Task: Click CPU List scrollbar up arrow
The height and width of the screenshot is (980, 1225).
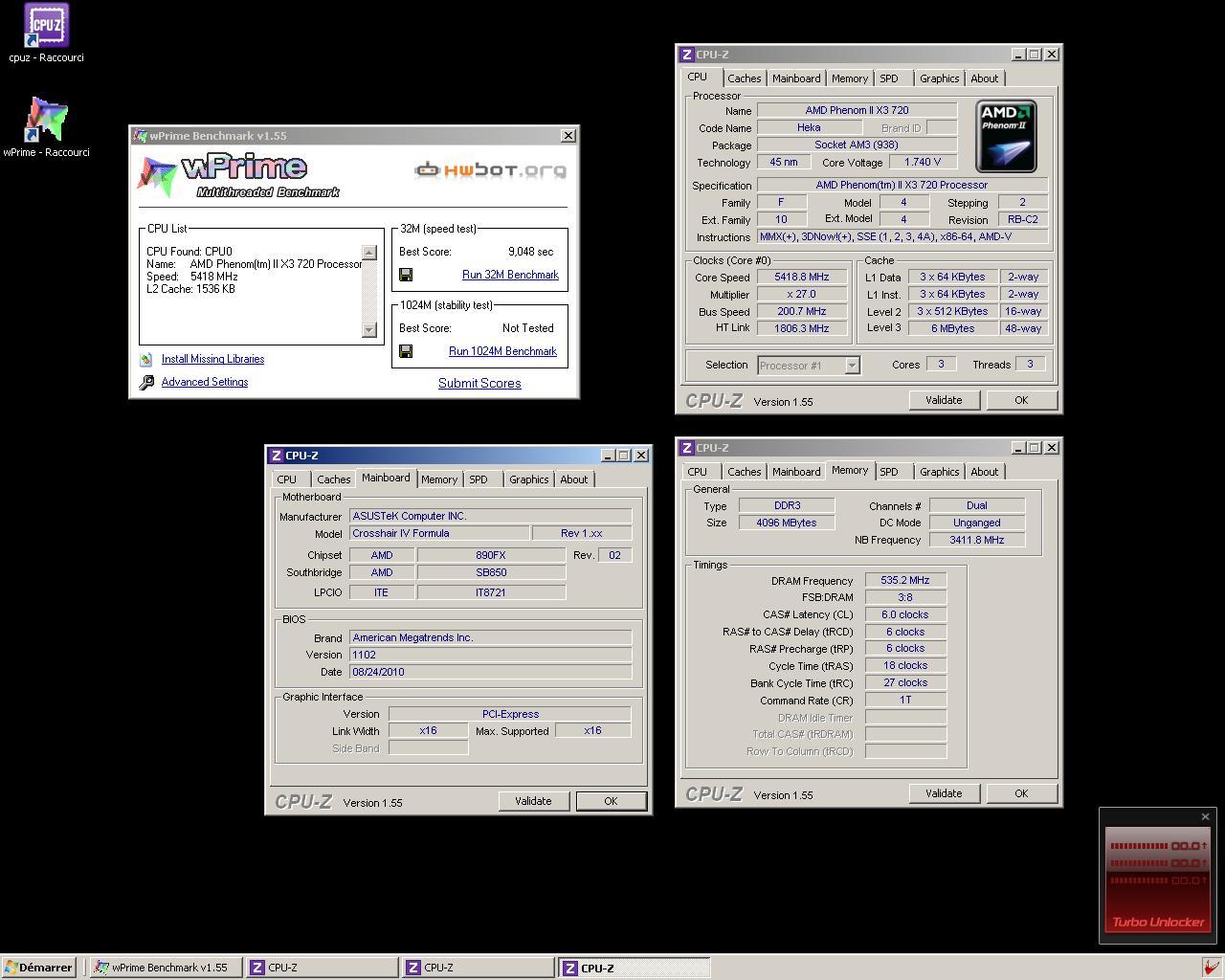Action: click(x=369, y=253)
